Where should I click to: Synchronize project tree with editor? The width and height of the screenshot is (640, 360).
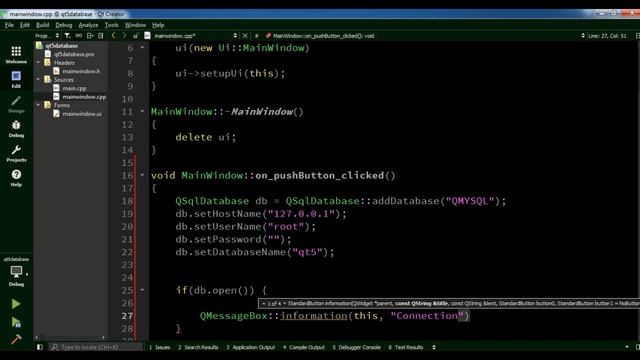tap(78, 36)
